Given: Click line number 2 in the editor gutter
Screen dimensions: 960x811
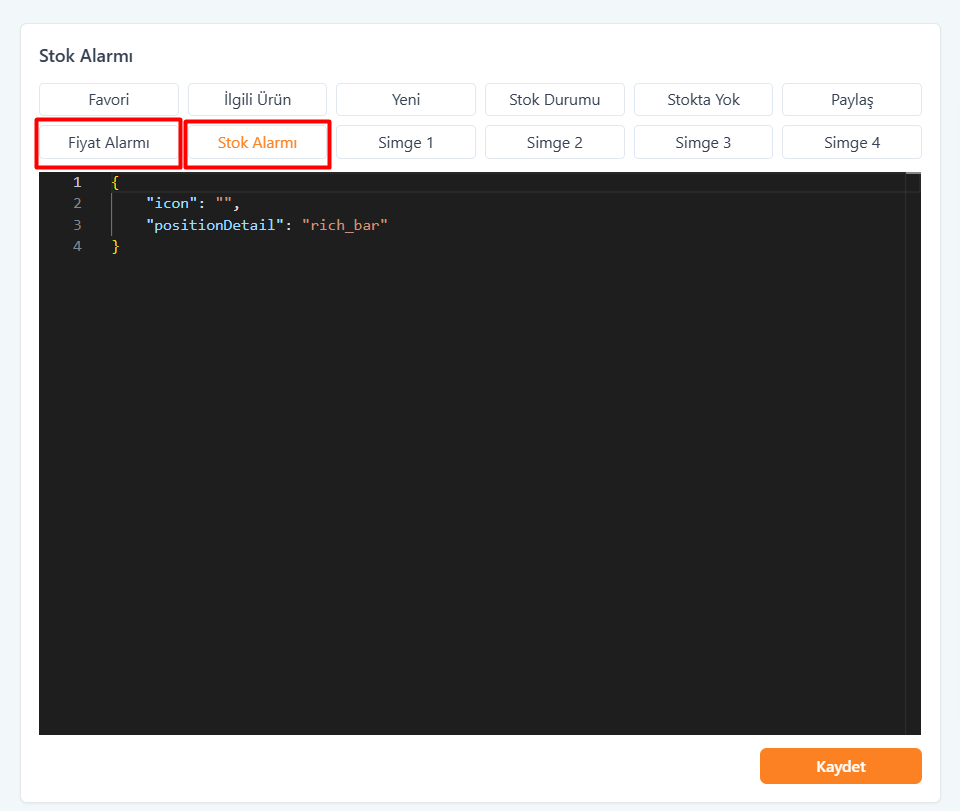Looking at the screenshot, I should pyautogui.click(x=77, y=204).
